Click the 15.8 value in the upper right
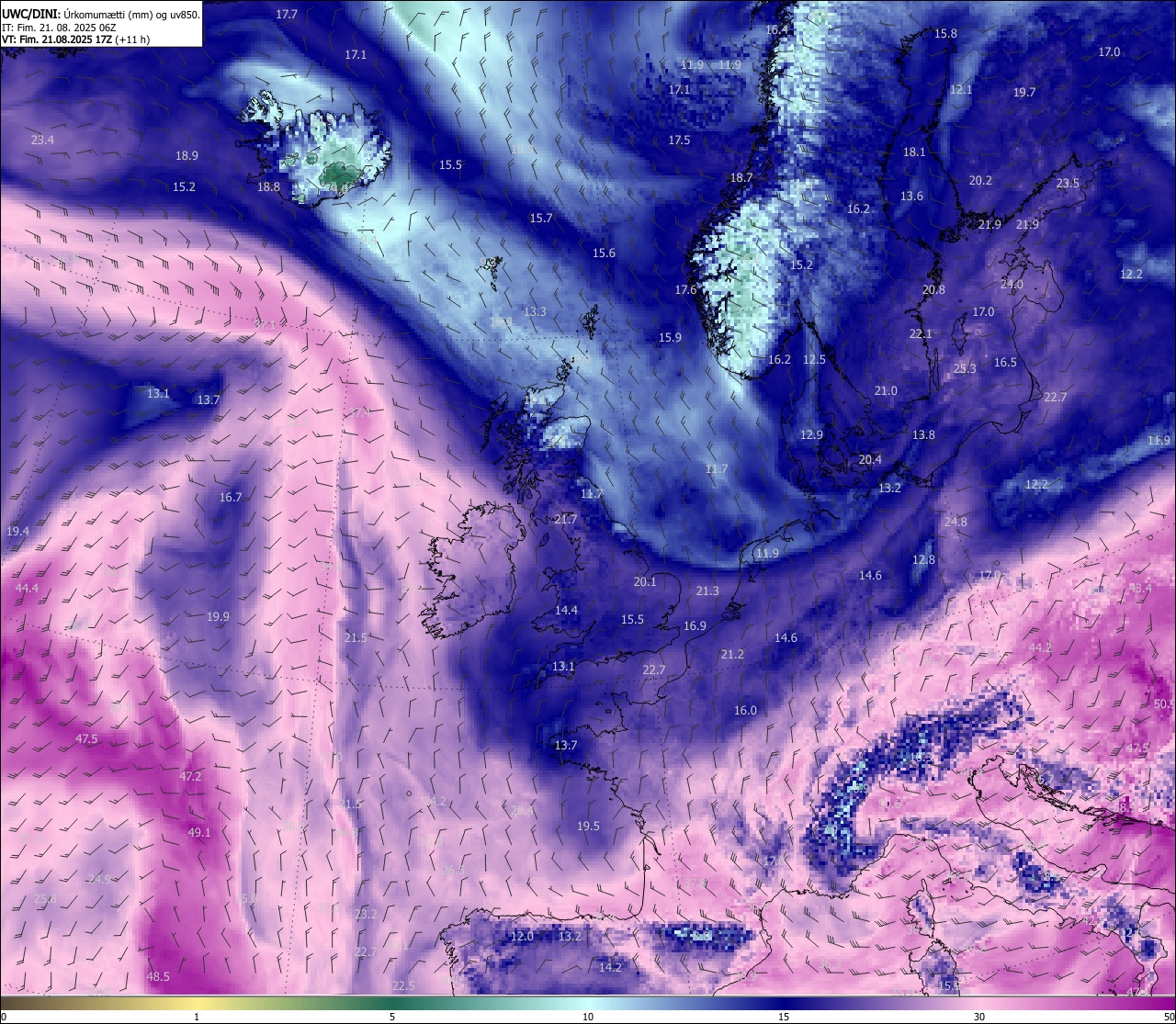1176x1024 pixels. [945, 33]
